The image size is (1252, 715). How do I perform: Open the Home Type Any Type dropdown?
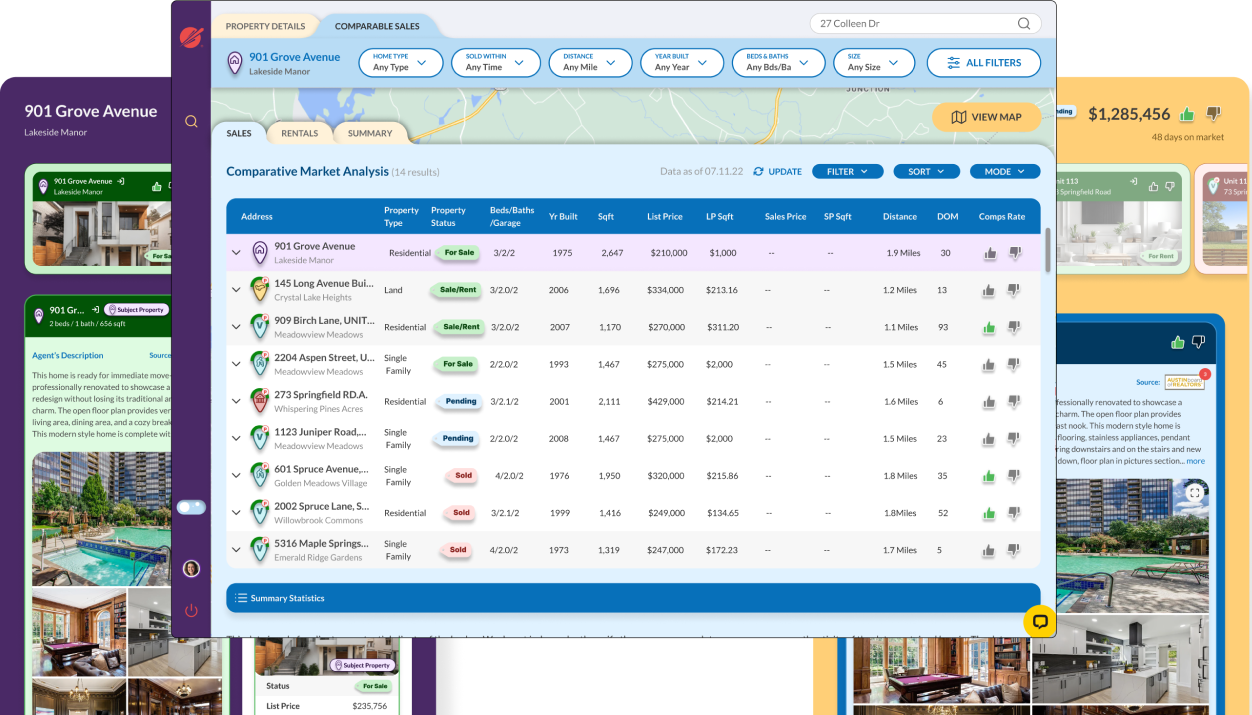tap(400, 62)
